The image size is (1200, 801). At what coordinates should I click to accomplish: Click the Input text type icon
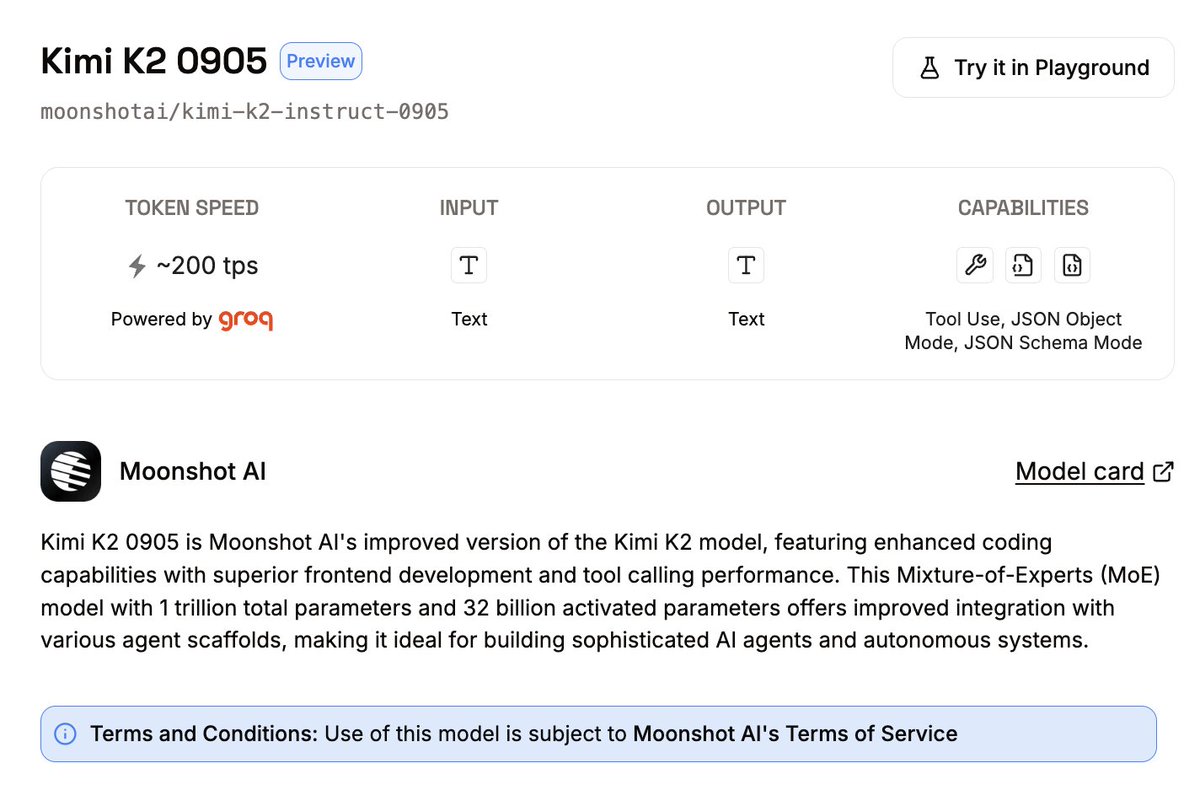[469, 266]
